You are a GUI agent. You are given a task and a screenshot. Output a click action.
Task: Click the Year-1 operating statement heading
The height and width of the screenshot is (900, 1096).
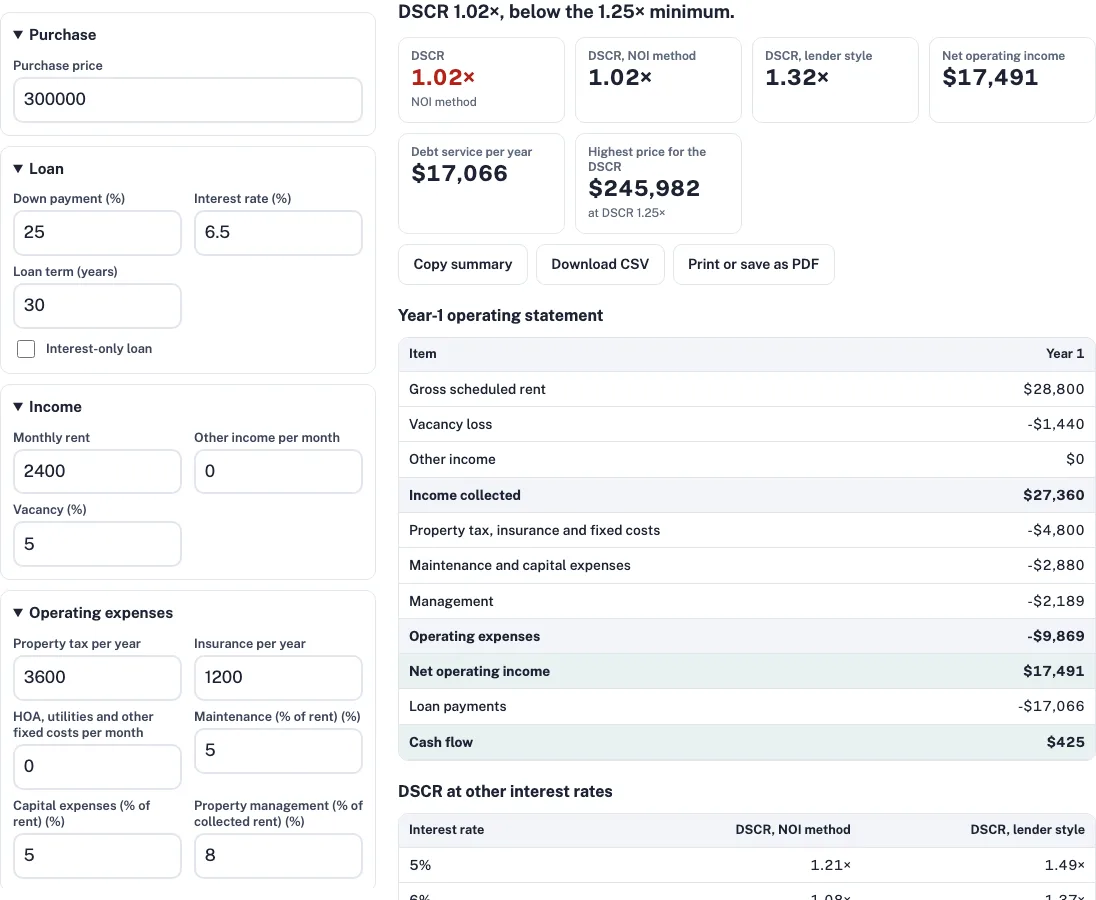[500, 315]
